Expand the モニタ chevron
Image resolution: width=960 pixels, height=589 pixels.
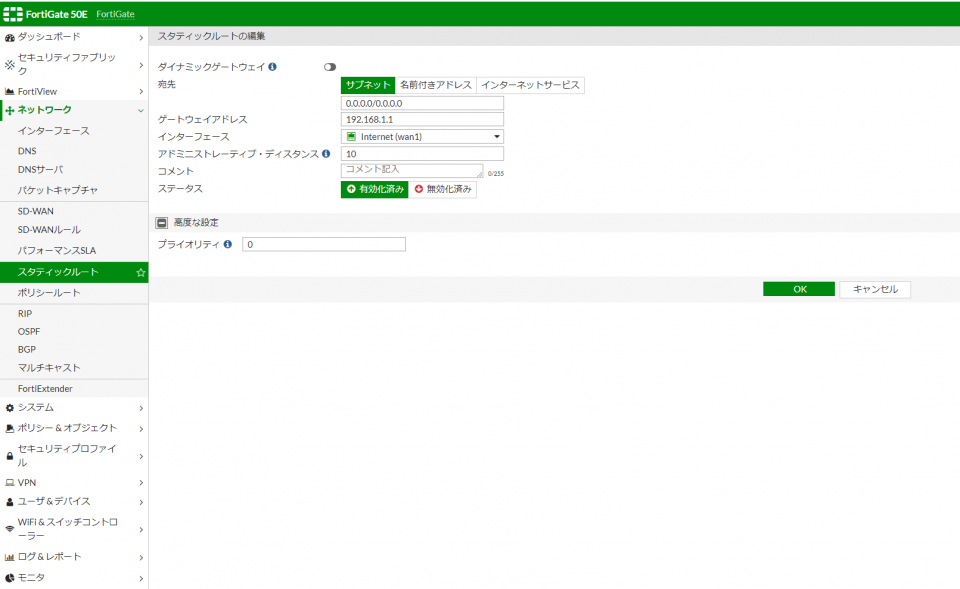(x=141, y=579)
